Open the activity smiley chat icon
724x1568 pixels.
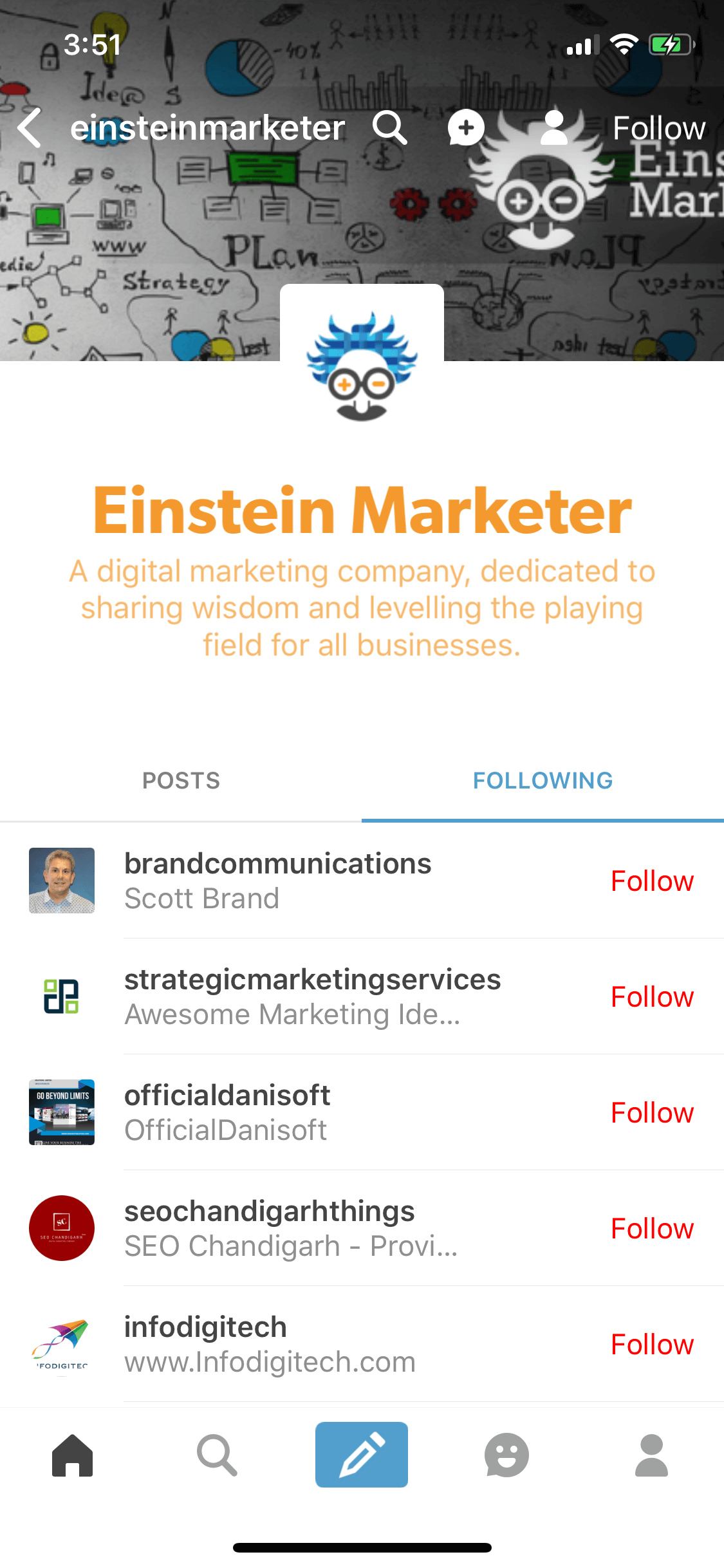[x=506, y=1455]
